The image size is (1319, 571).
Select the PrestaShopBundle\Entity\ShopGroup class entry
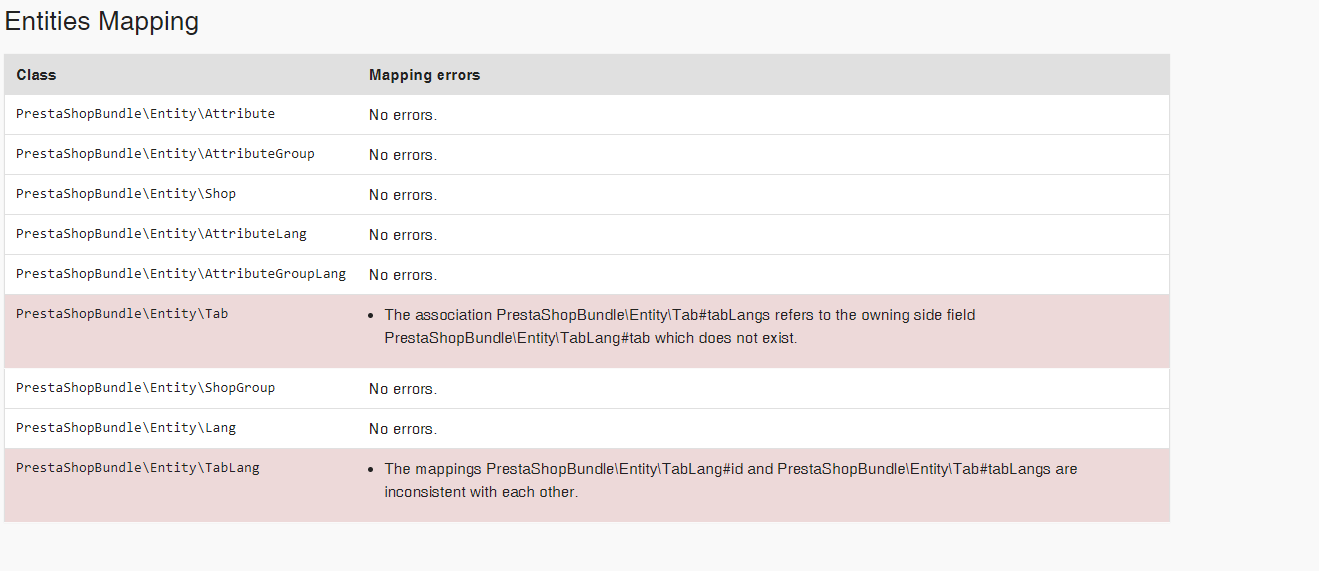[145, 388]
